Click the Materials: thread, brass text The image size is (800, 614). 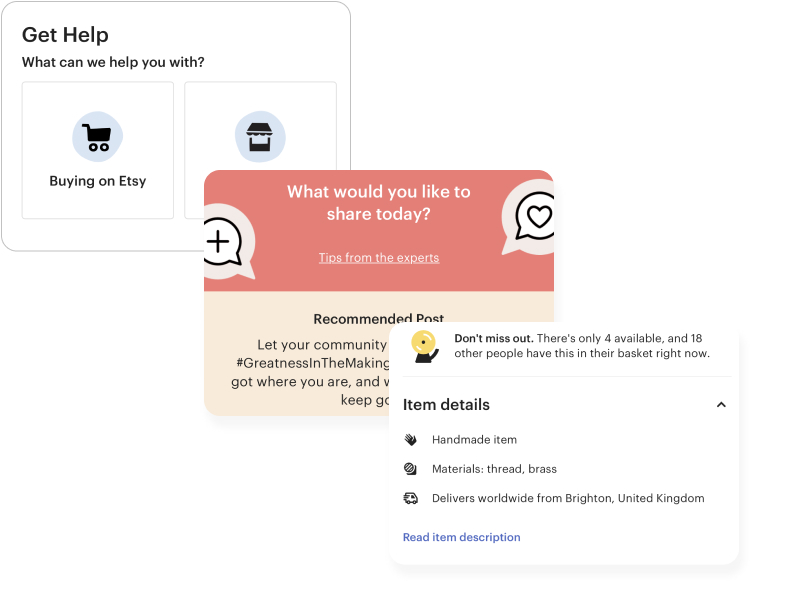[494, 469]
